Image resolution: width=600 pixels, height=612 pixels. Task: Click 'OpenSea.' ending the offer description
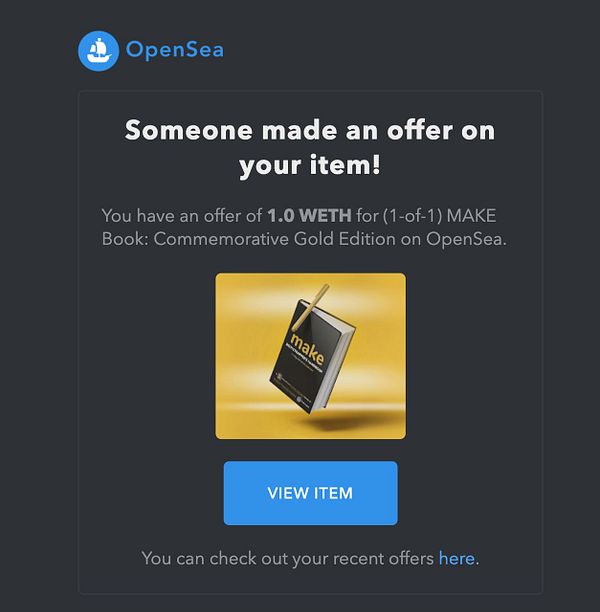(x=466, y=239)
